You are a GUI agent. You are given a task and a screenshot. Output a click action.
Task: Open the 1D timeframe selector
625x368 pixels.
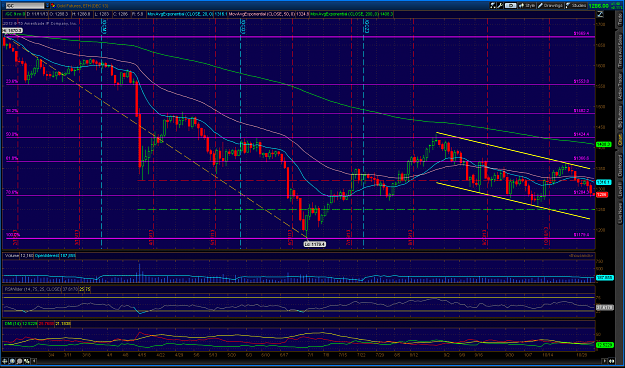pyautogui.click(x=511, y=6)
